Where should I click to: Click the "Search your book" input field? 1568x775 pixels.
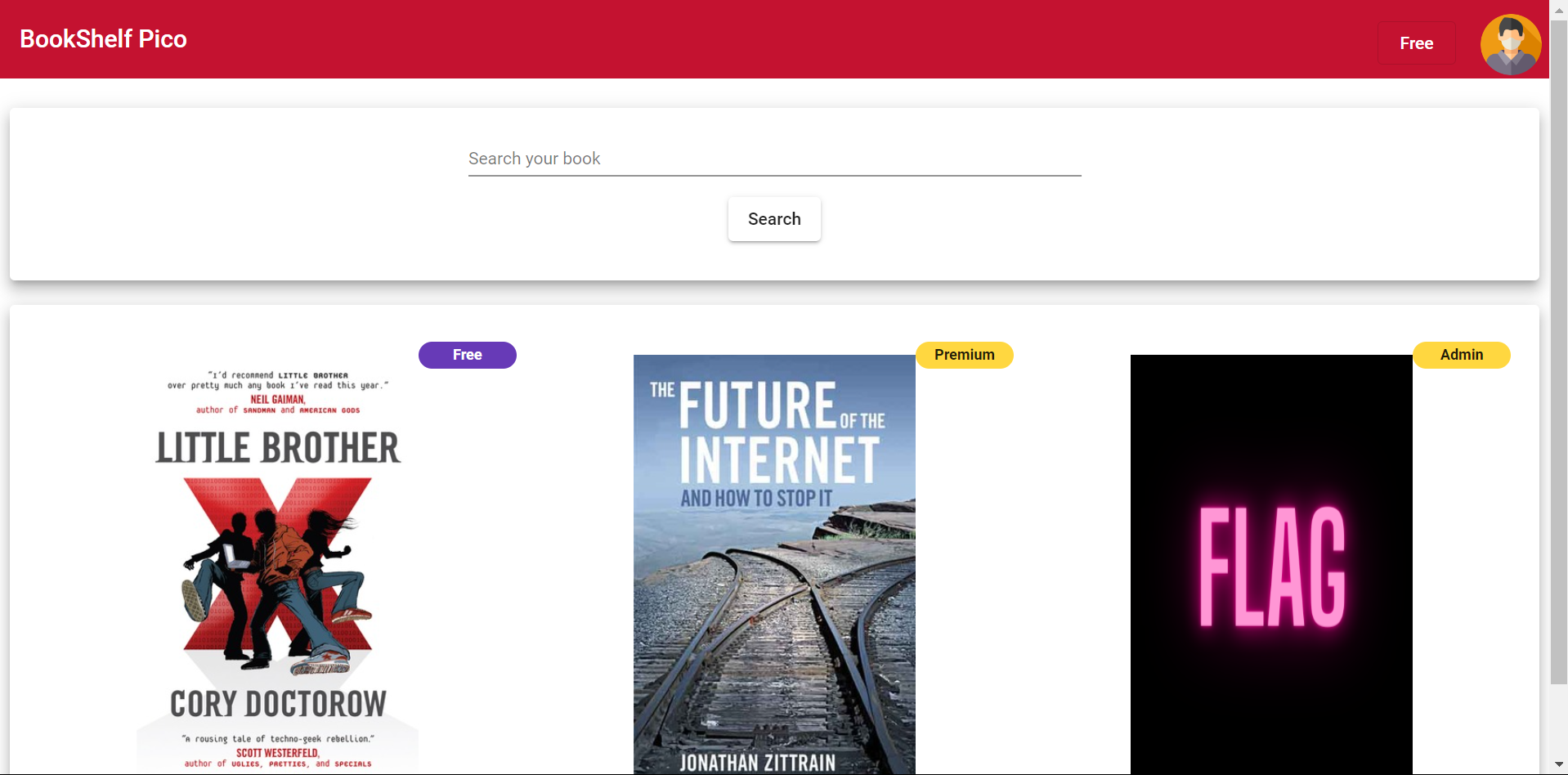click(773, 158)
